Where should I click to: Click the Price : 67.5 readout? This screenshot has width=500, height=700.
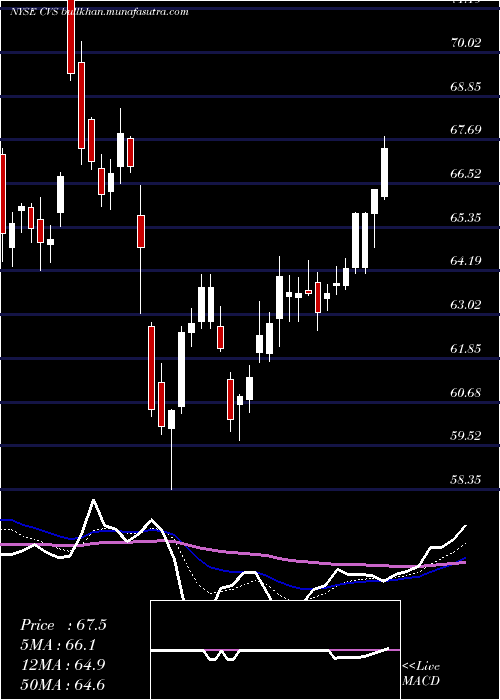coord(63,625)
